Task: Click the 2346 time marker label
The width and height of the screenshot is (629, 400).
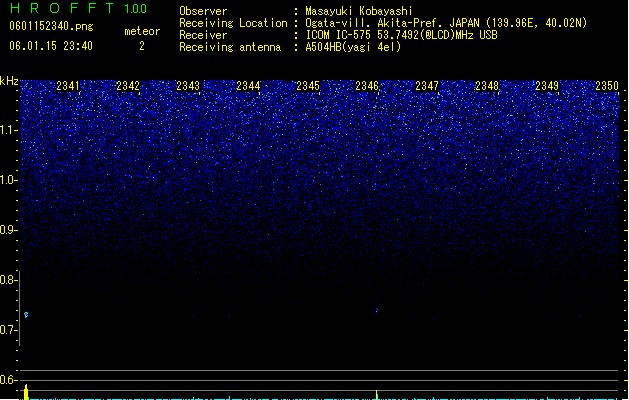Action: (x=367, y=86)
